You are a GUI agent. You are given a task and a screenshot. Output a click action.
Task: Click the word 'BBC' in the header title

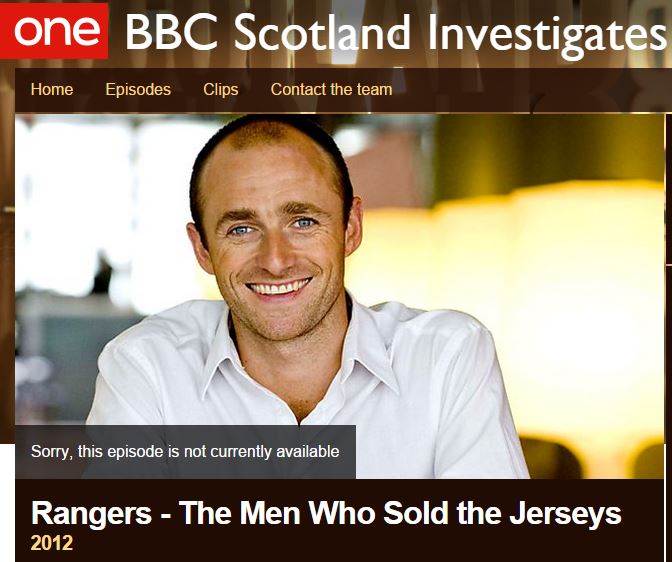click(172, 33)
